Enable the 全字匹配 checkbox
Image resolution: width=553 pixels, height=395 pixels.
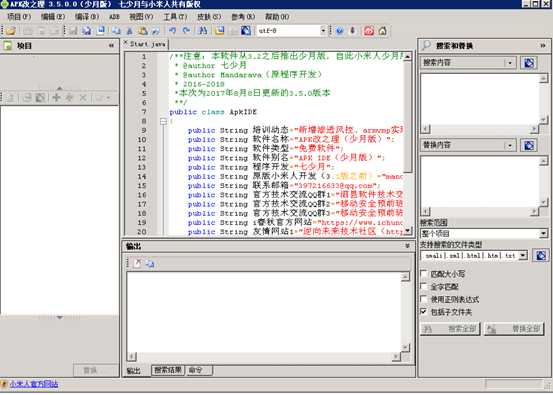click(424, 286)
